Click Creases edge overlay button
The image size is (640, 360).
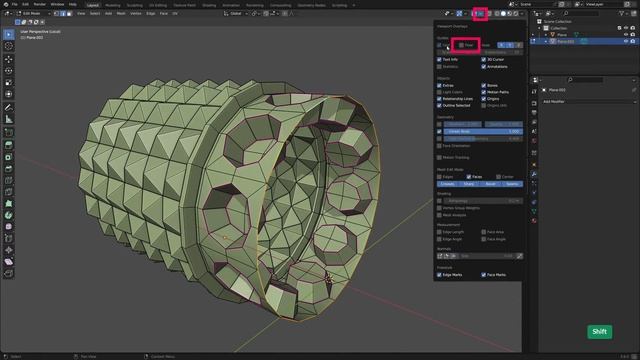[x=447, y=184]
